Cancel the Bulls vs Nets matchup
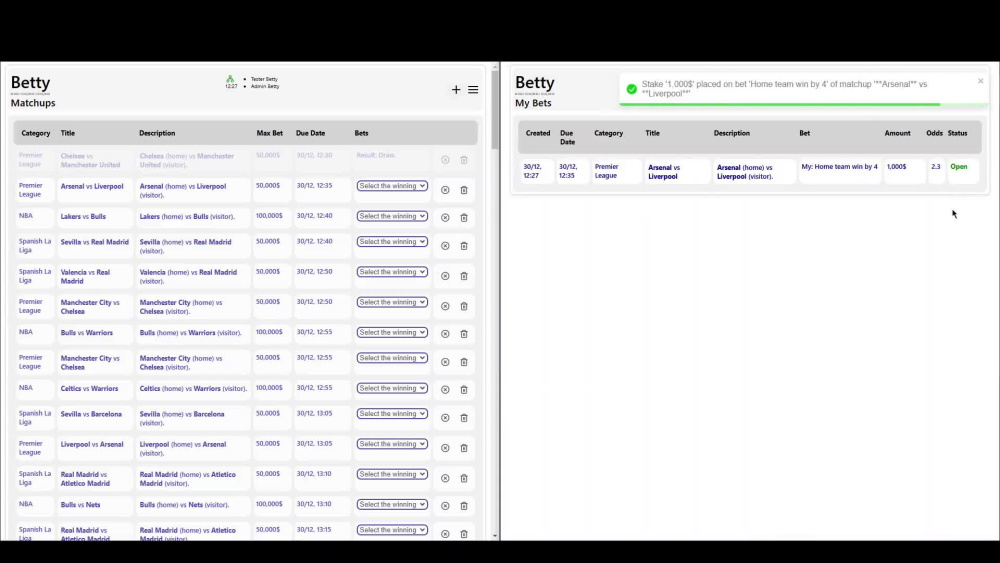 [445, 506]
